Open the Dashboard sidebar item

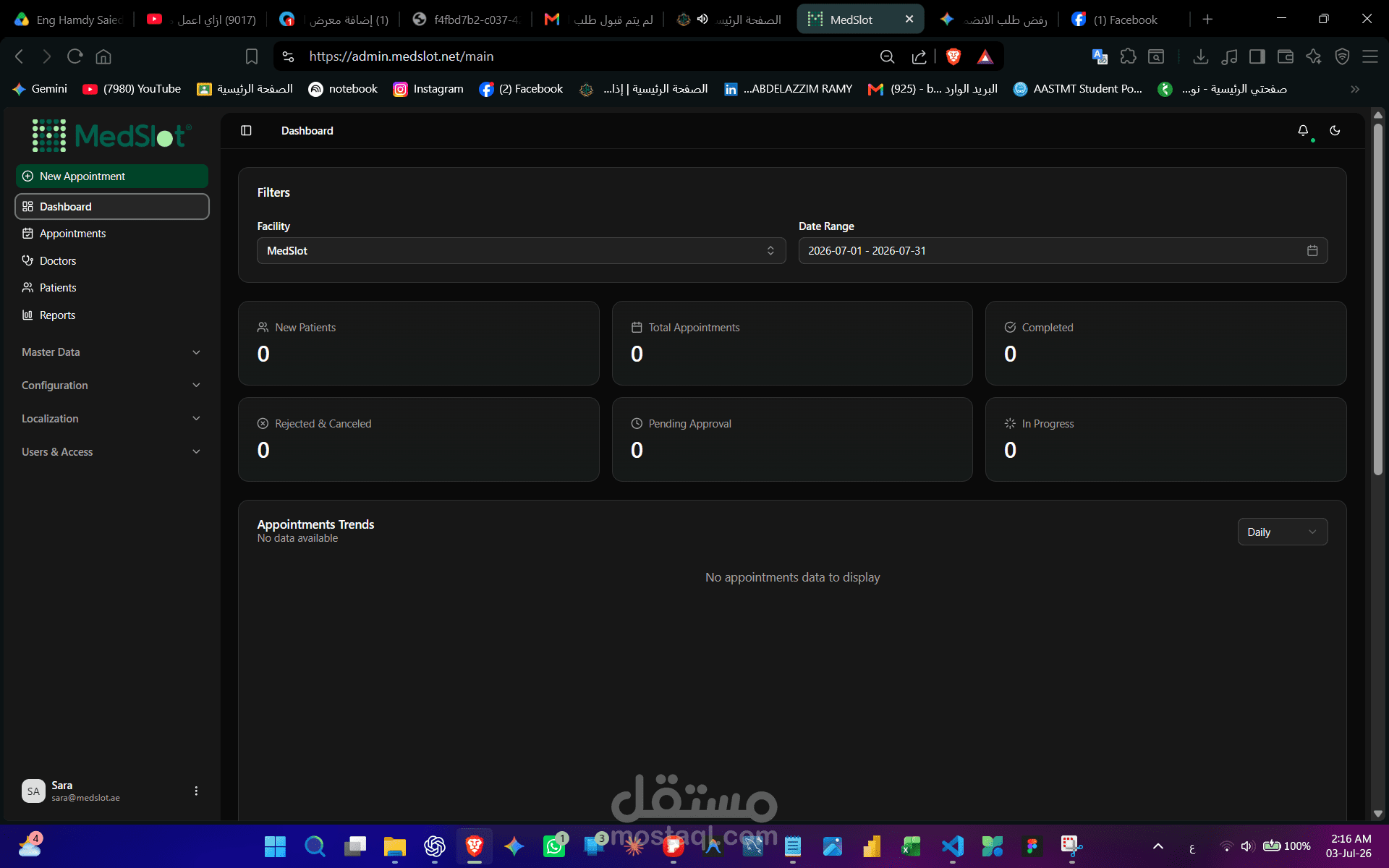(x=112, y=206)
